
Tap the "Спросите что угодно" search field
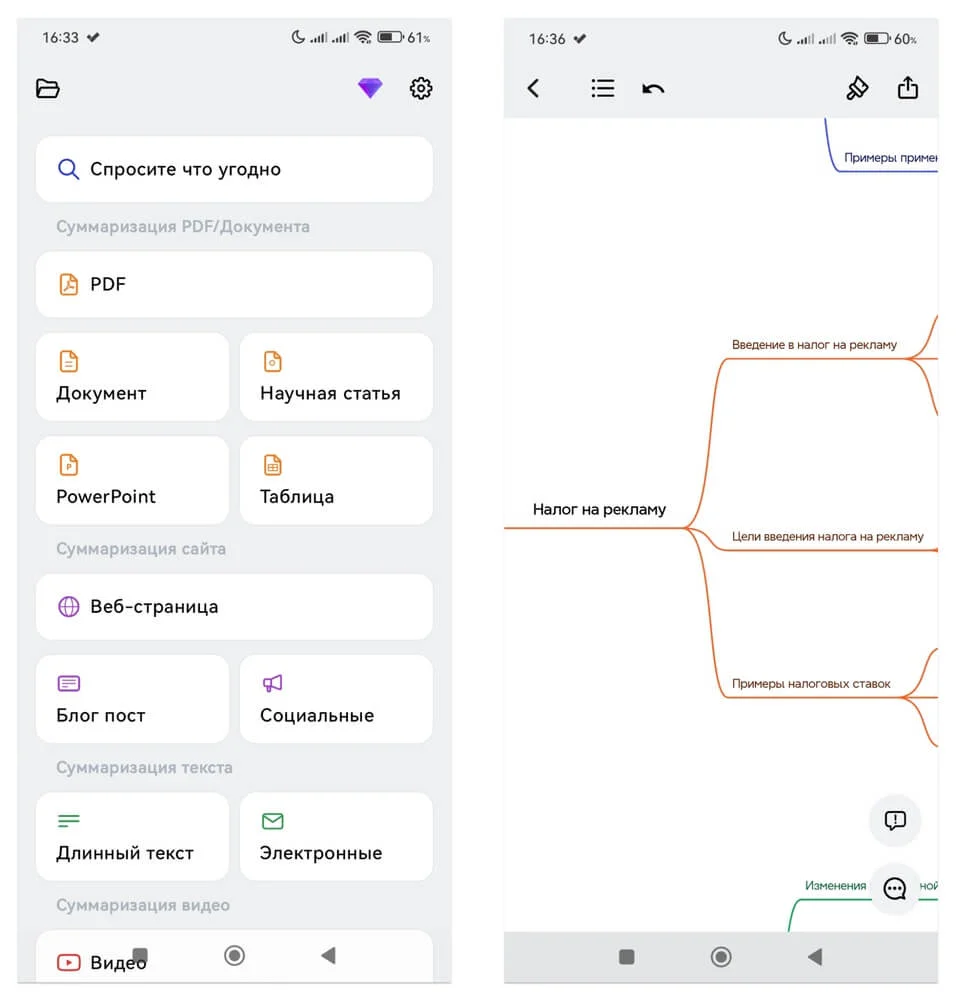pyautogui.click(x=234, y=169)
